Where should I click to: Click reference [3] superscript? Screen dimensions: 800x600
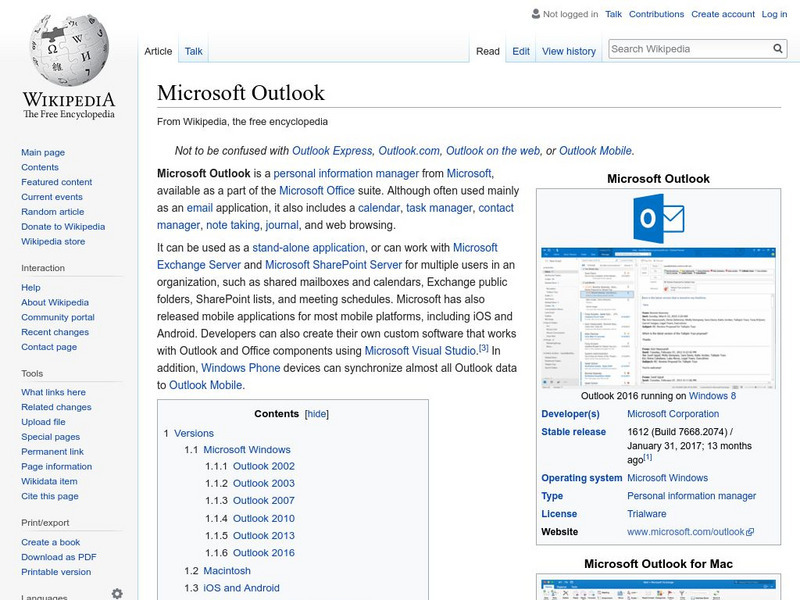click(484, 348)
